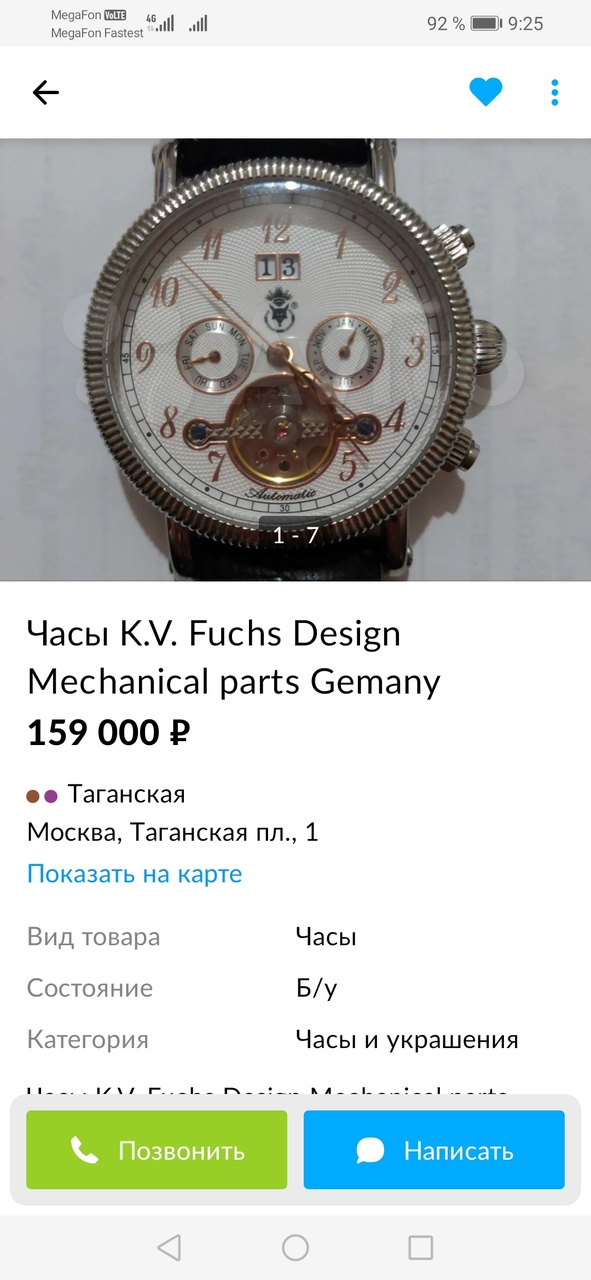Image resolution: width=591 pixels, height=1280 pixels.
Task: Toggle the blue heart favorite icon
Action: (x=486, y=93)
